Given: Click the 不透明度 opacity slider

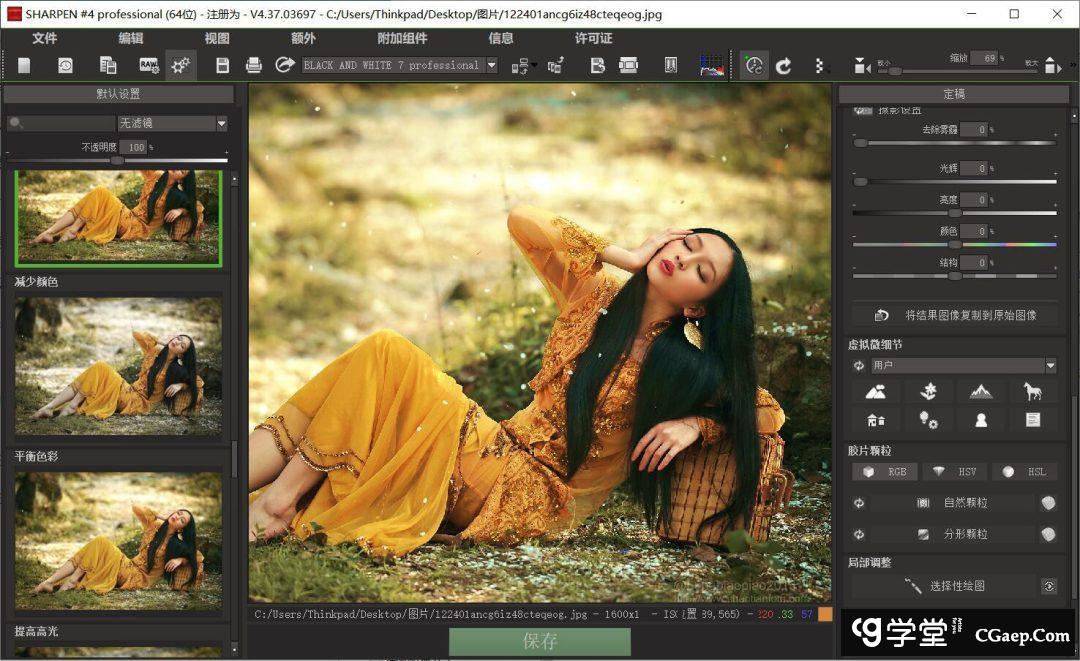Looking at the screenshot, I should pyautogui.click(x=117, y=160).
